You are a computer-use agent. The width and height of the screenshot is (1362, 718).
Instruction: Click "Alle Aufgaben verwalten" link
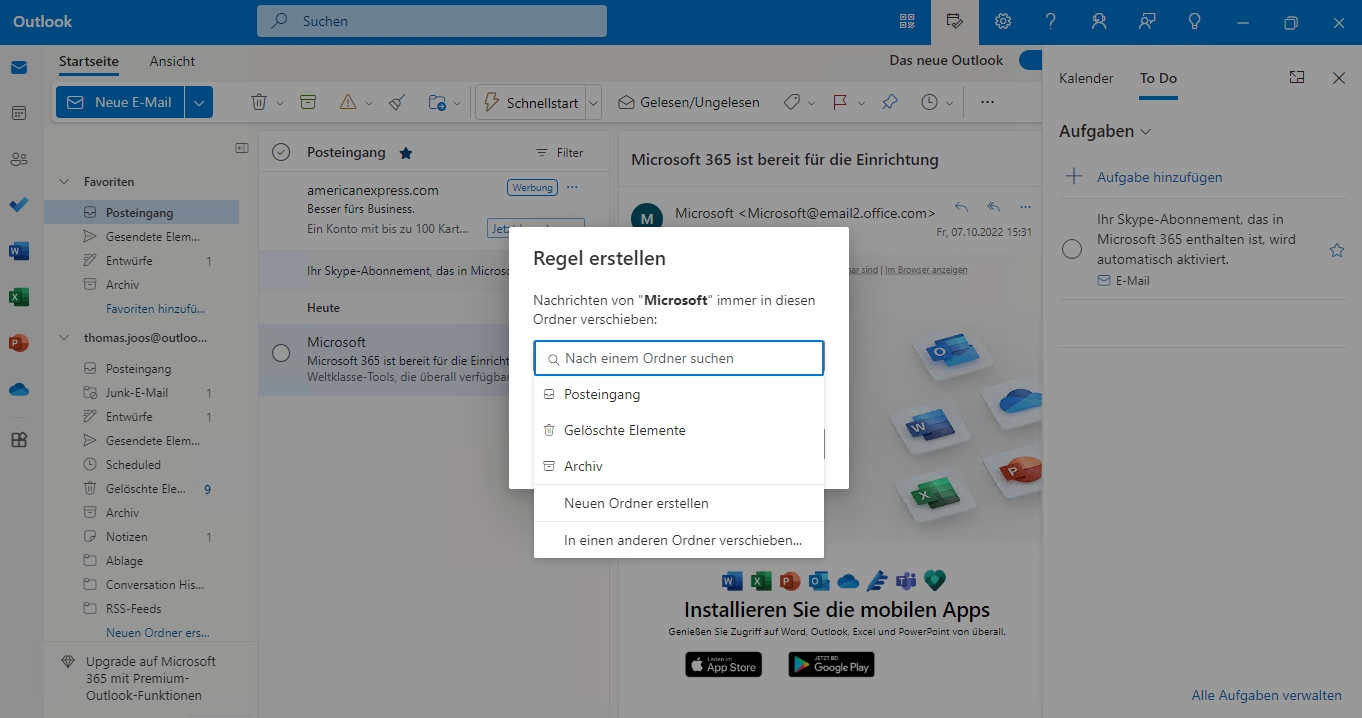coord(1266,695)
